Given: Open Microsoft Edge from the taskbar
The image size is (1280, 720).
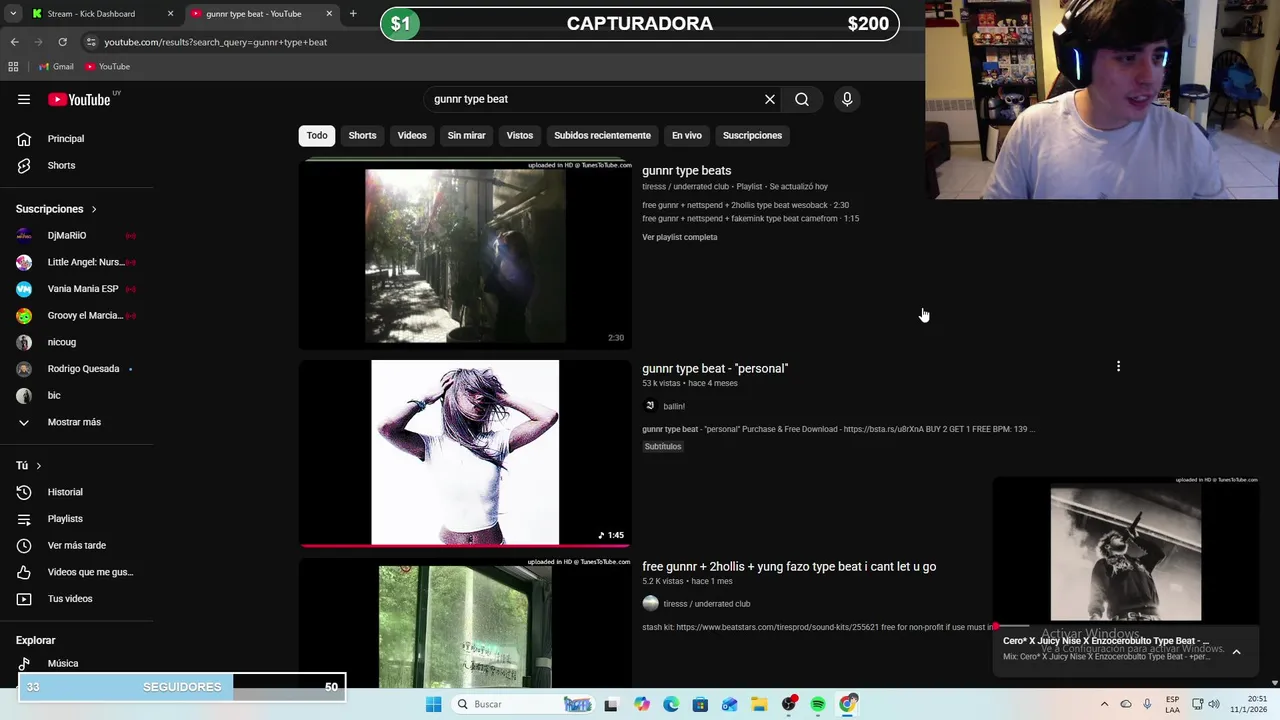Looking at the screenshot, I should (671, 704).
